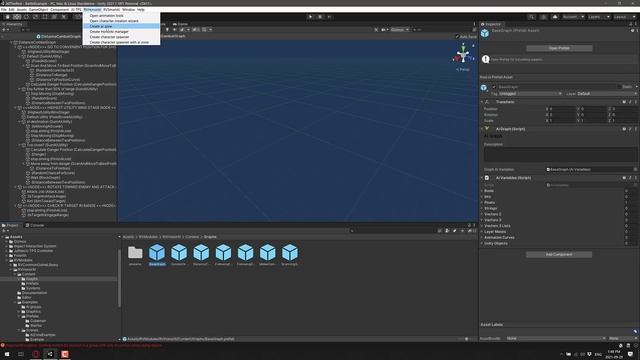This screenshot has width=640, height=360.
Task: Click the Assets breadcrumb in Project path
Action: (129, 237)
